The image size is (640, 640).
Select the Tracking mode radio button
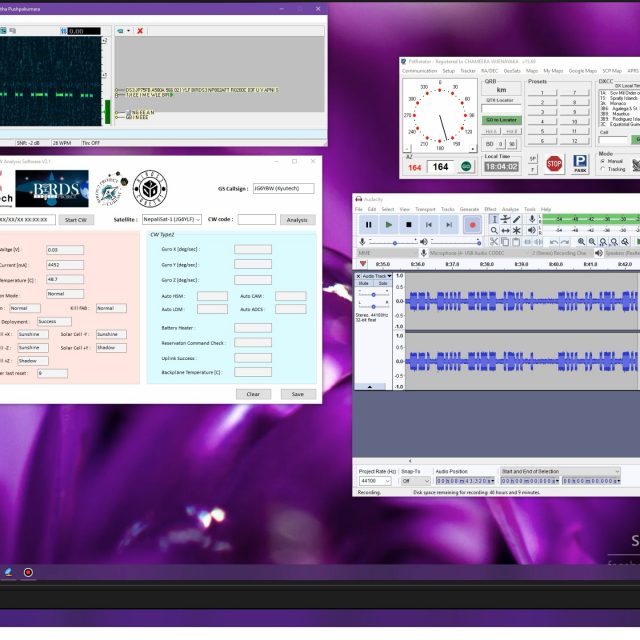(x=603, y=168)
